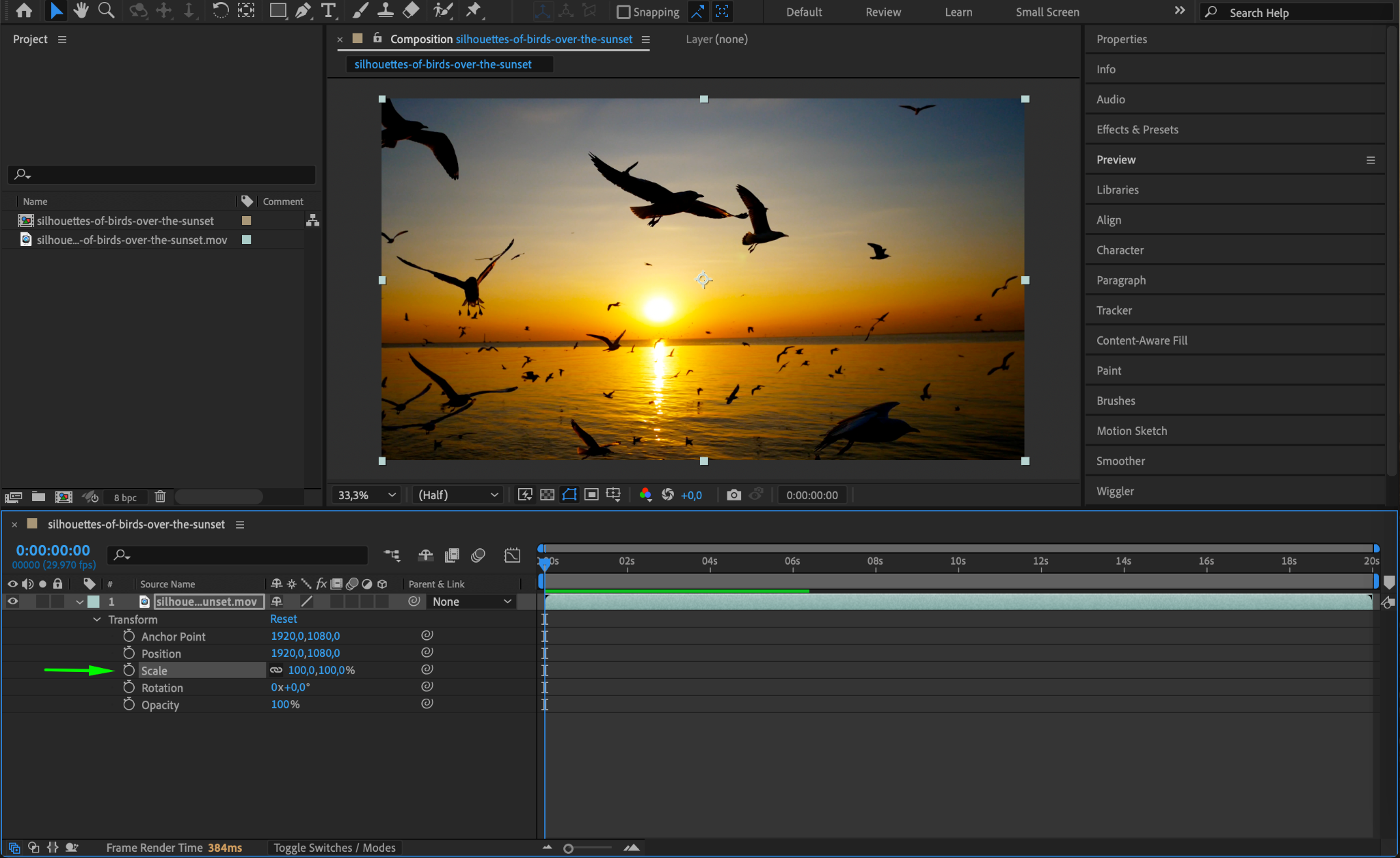Select the Horizontal Type tool
1400x858 pixels.
329,10
